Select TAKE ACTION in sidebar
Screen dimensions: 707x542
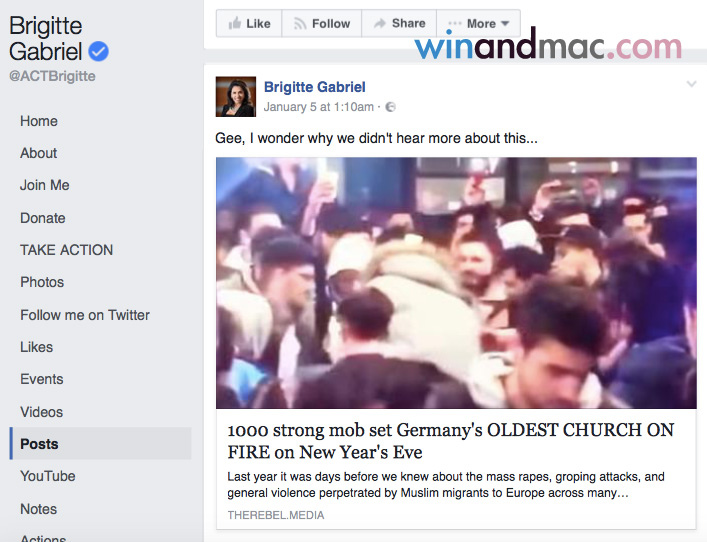[x=66, y=250]
